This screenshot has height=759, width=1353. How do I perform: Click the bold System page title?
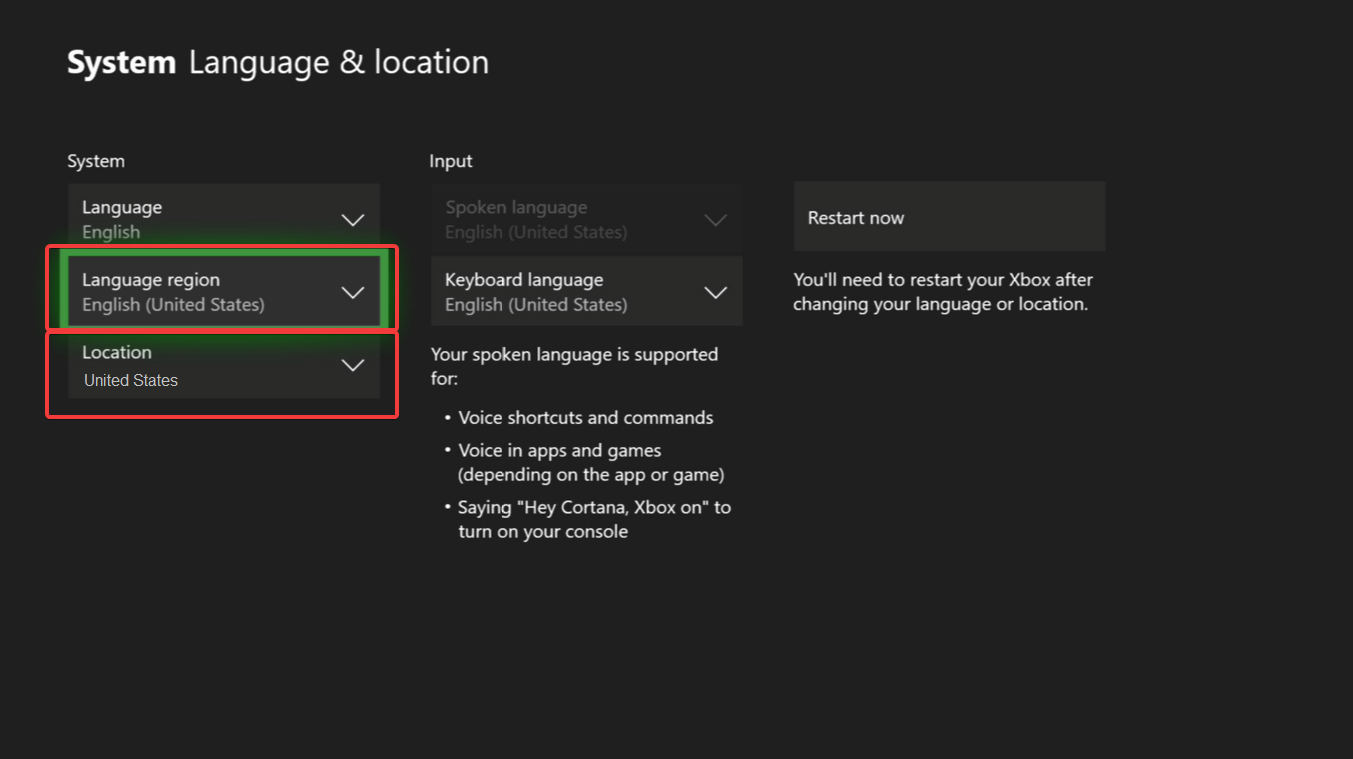point(121,62)
